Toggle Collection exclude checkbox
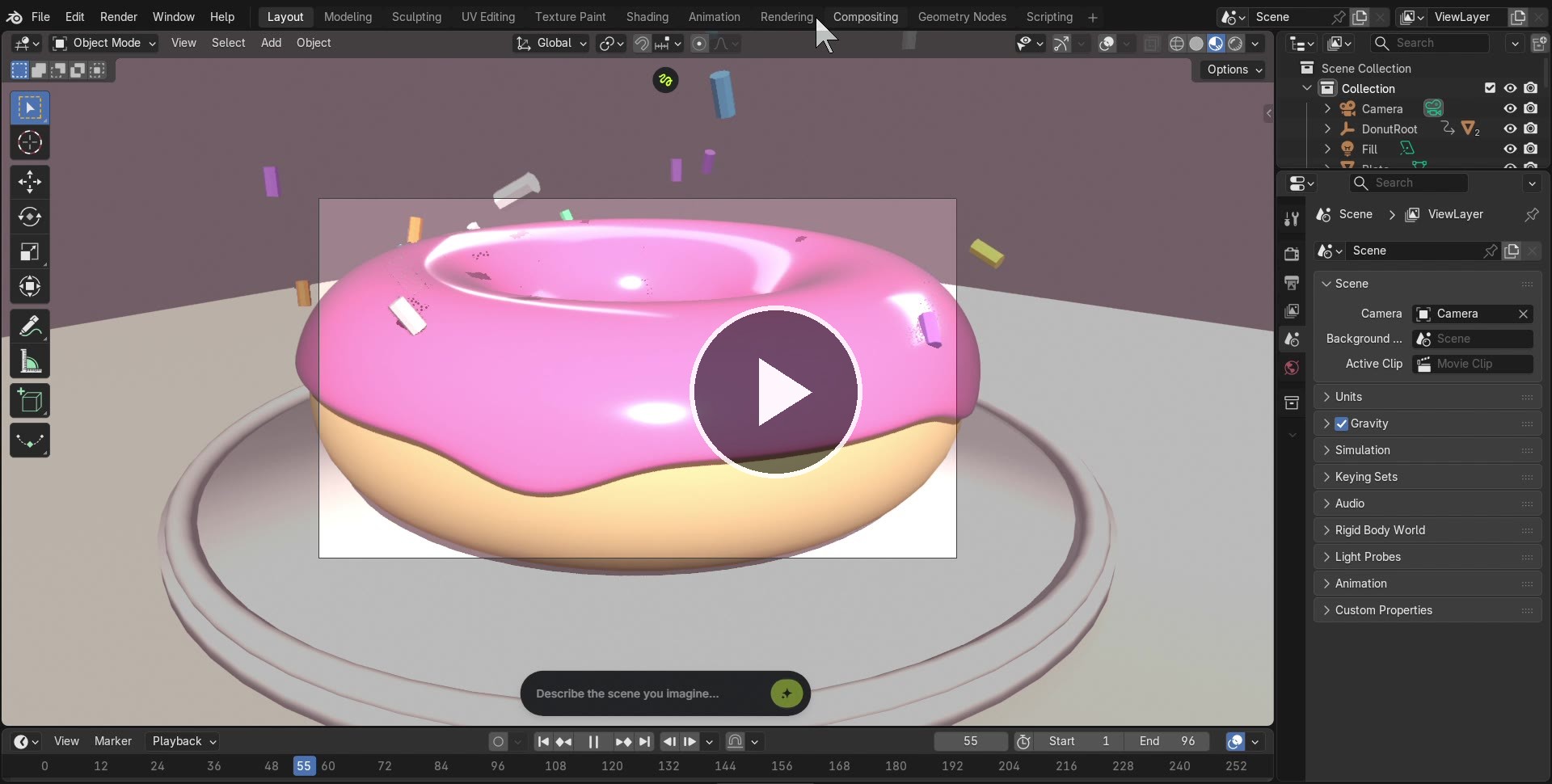The height and width of the screenshot is (784, 1552). [x=1490, y=88]
